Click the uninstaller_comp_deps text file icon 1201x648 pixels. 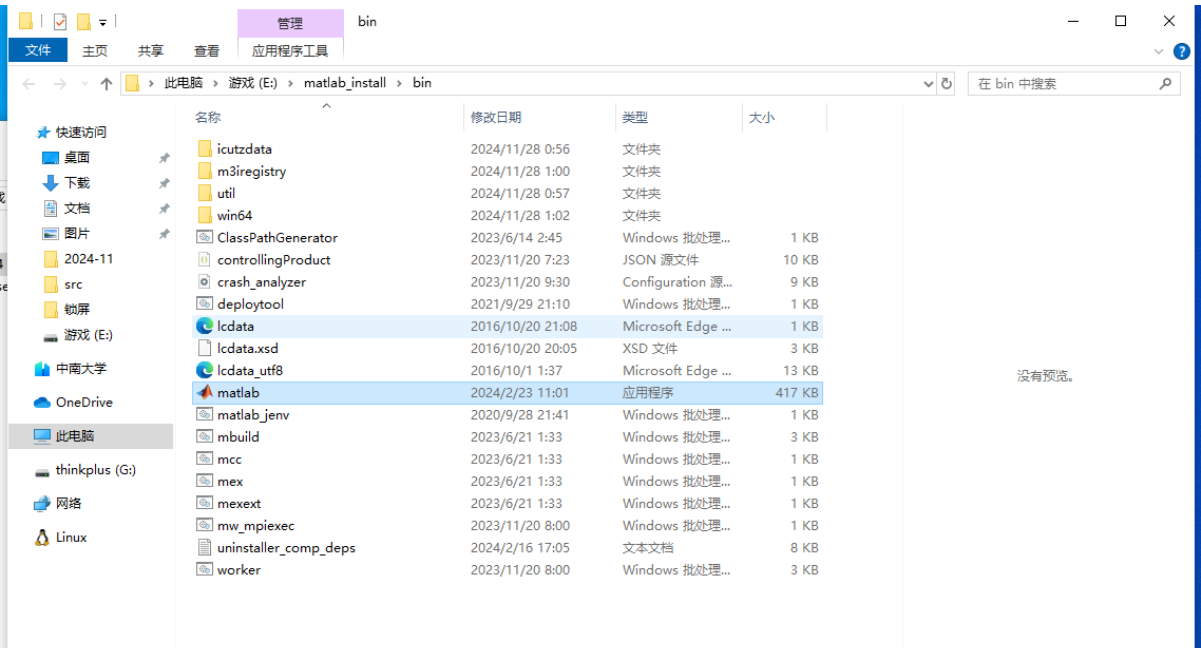click(204, 547)
